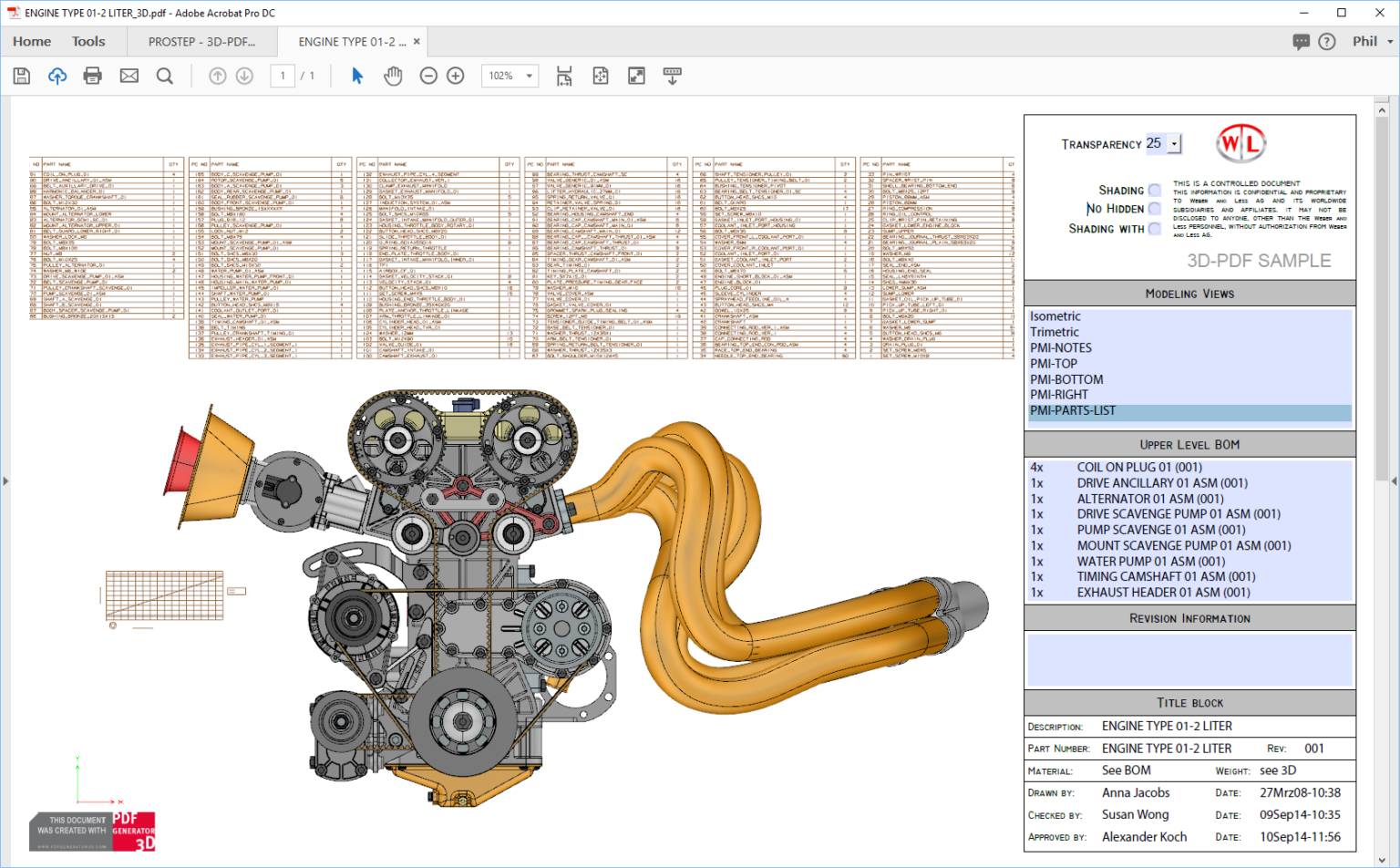
Task: Open the Find search tool
Action: click(165, 76)
